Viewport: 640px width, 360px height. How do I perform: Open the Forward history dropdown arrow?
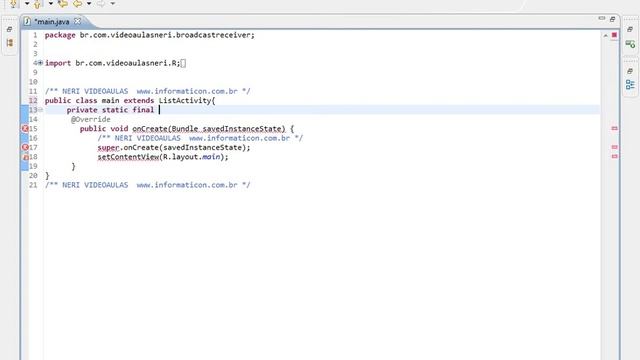coord(113,4)
